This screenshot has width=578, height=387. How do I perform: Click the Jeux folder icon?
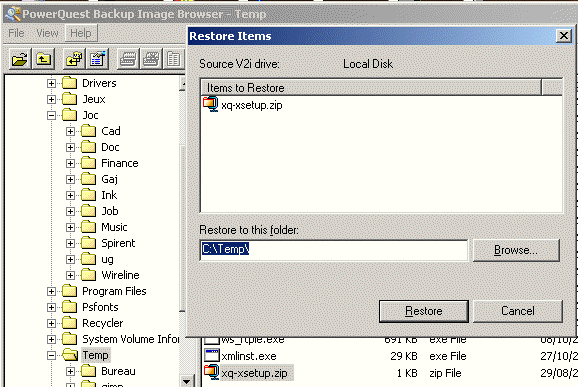coord(70,99)
